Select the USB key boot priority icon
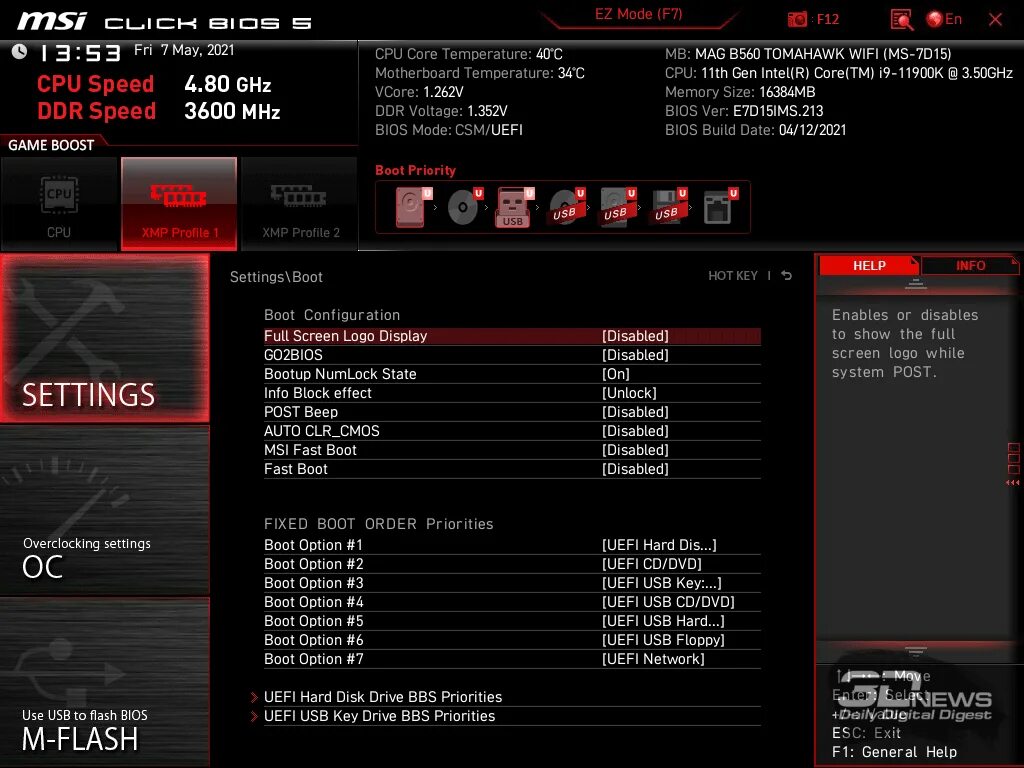 (x=515, y=207)
